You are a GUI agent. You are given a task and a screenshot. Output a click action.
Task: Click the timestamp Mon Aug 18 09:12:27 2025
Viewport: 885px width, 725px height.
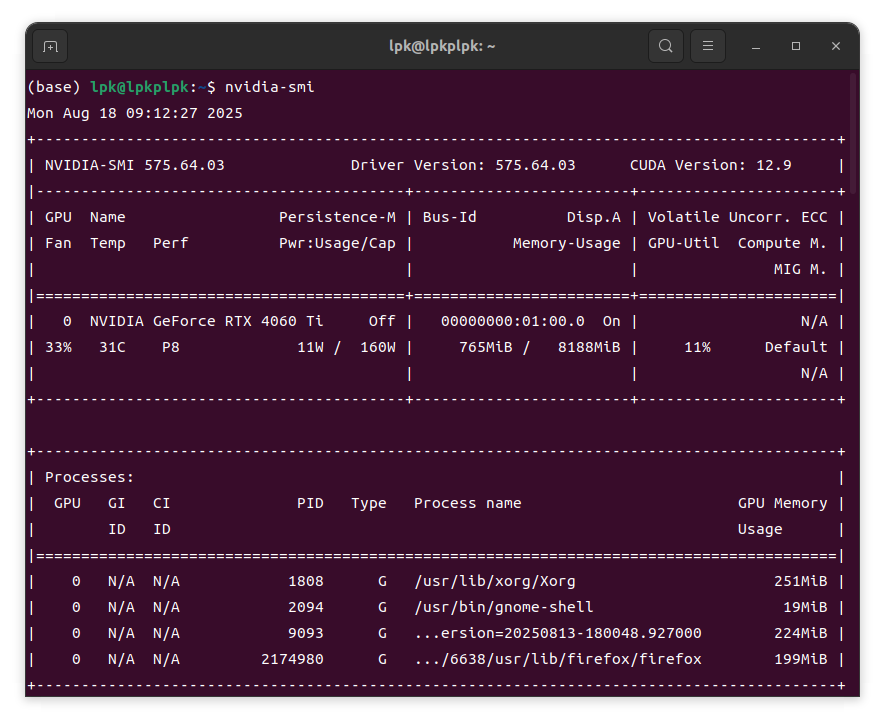tap(135, 113)
